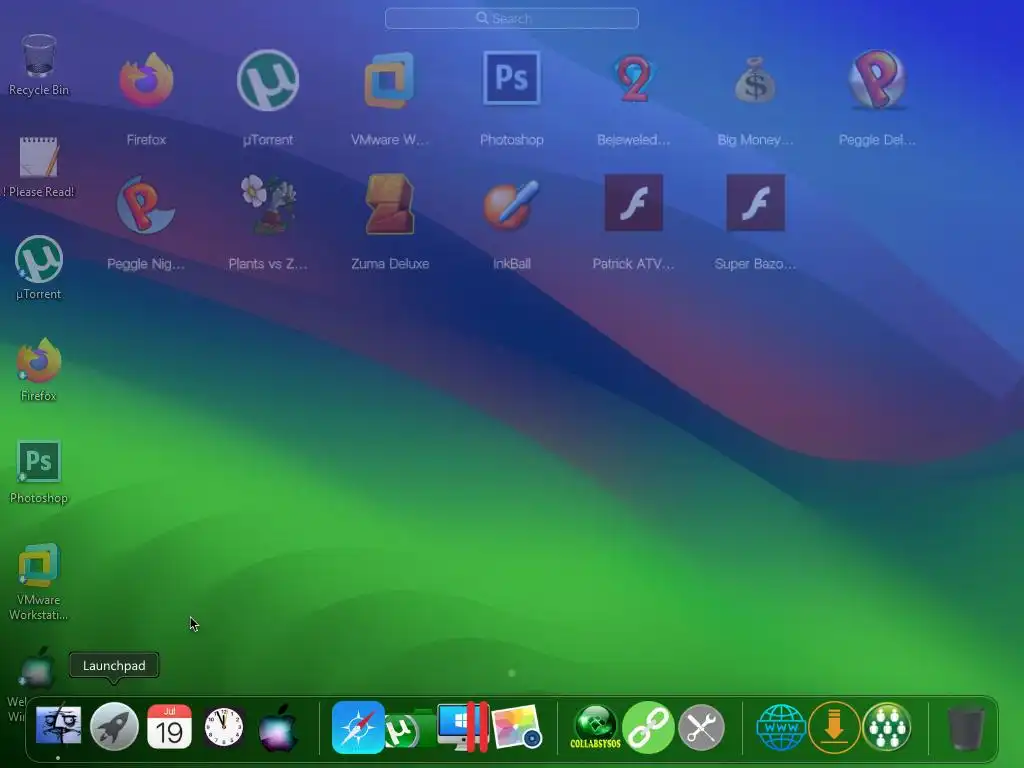The height and width of the screenshot is (768, 1024).
Task: Open the Calendar dock icon showing Jul 19
Action: click(x=169, y=726)
